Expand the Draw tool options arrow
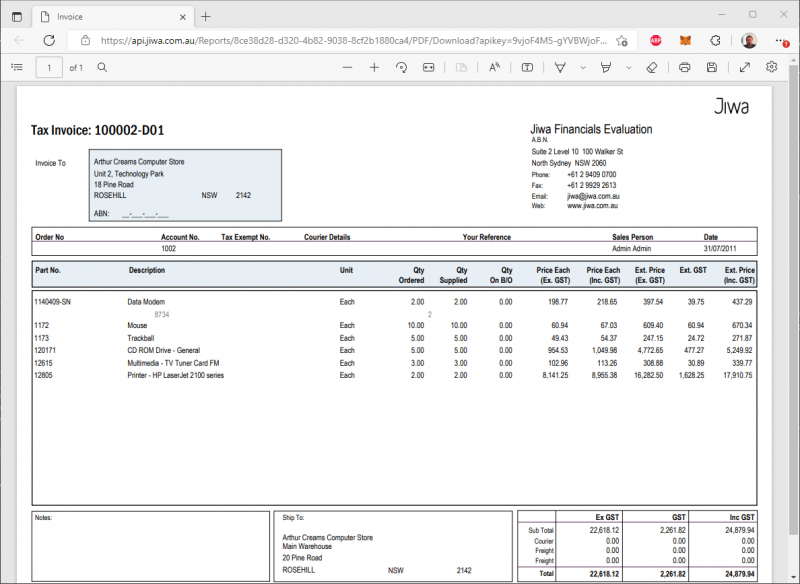The height and width of the screenshot is (584, 800). click(x=582, y=67)
